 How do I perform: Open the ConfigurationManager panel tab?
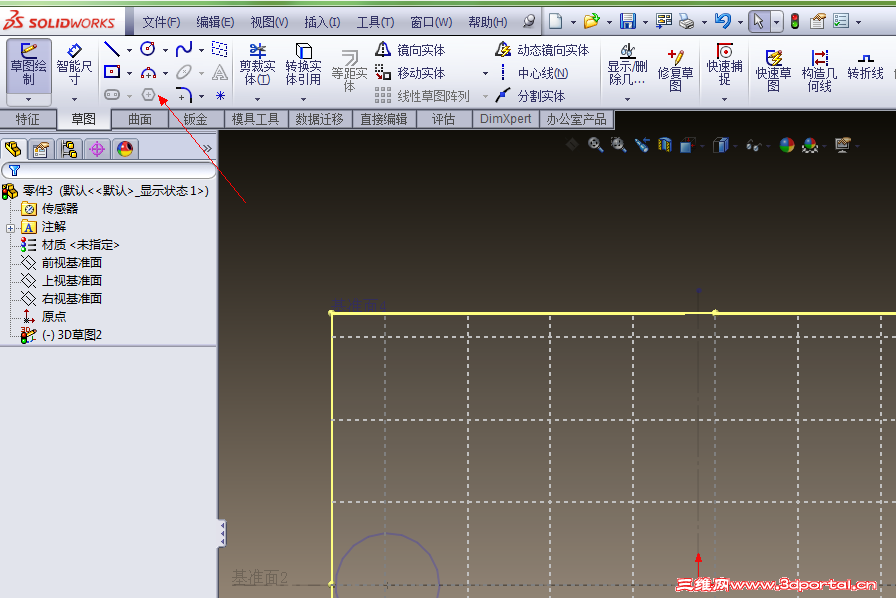pyautogui.click(x=69, y=150)
